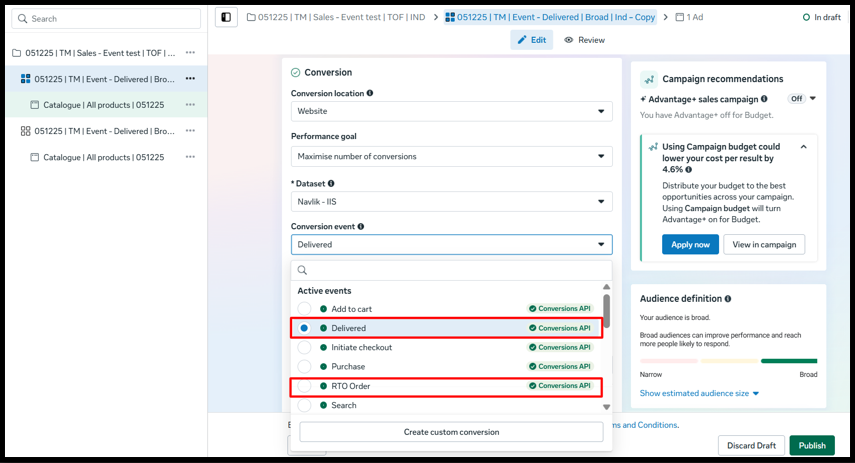The height and width of the screenshot is (463, 855).
Task: Click the Advantage+ sales campaign info icon
Action: (x=764, y=99)
